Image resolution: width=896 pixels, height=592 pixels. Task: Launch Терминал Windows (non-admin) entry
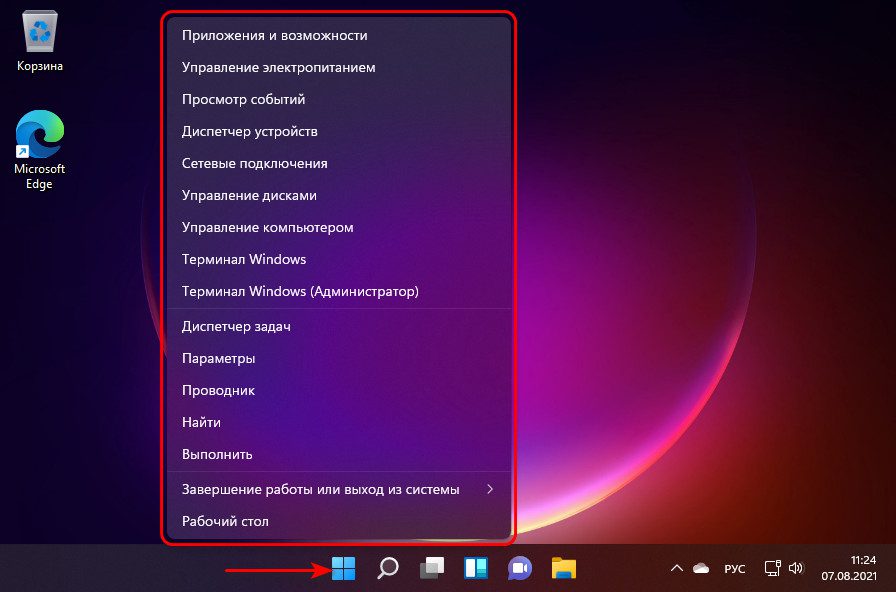coord(339,259)
